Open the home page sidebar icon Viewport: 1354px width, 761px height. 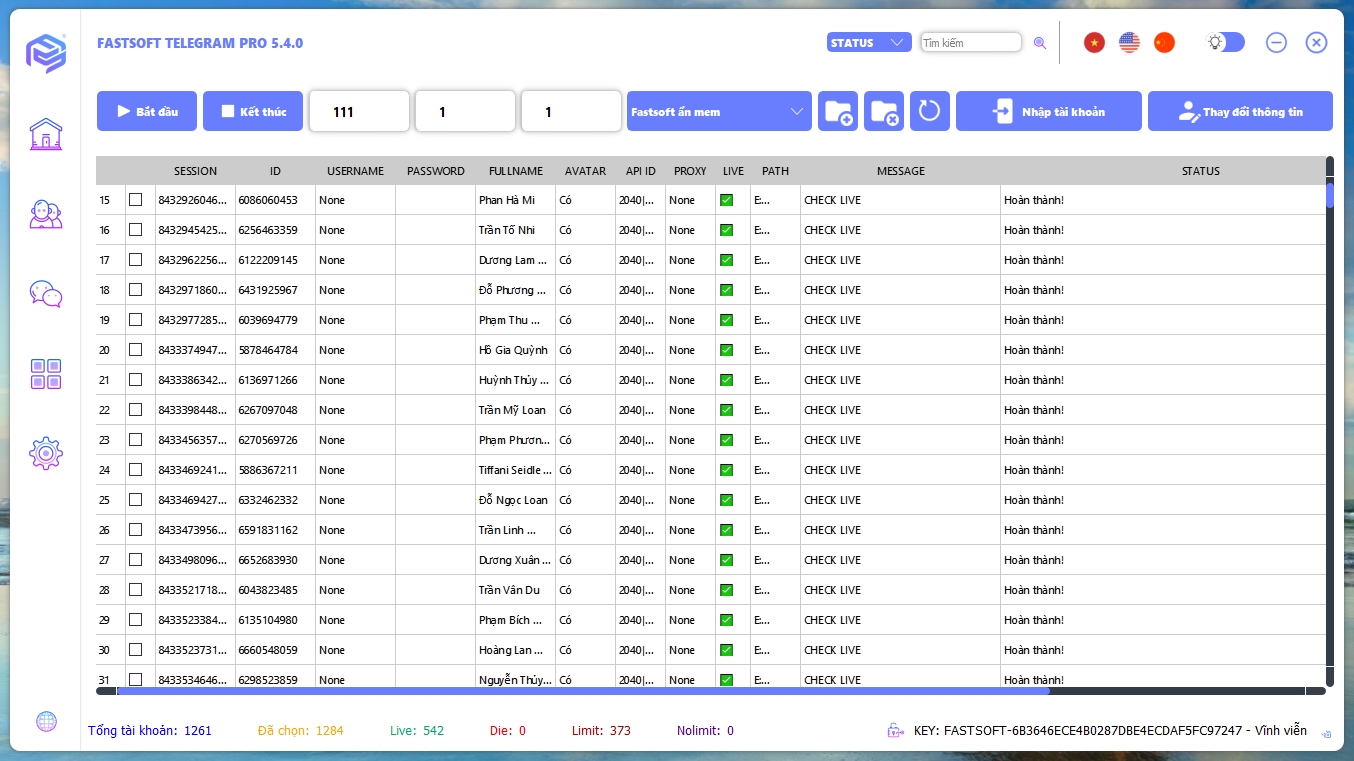[46, 134]
